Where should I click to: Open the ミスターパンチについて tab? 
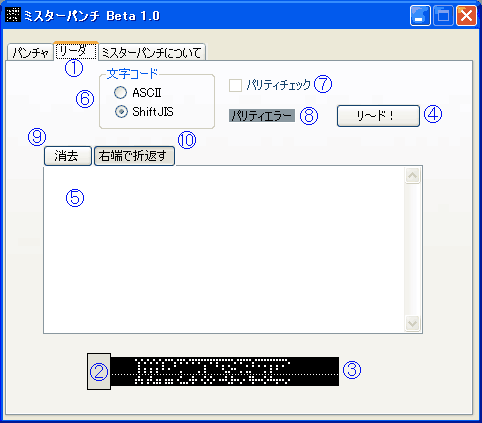tap(152, 52)
